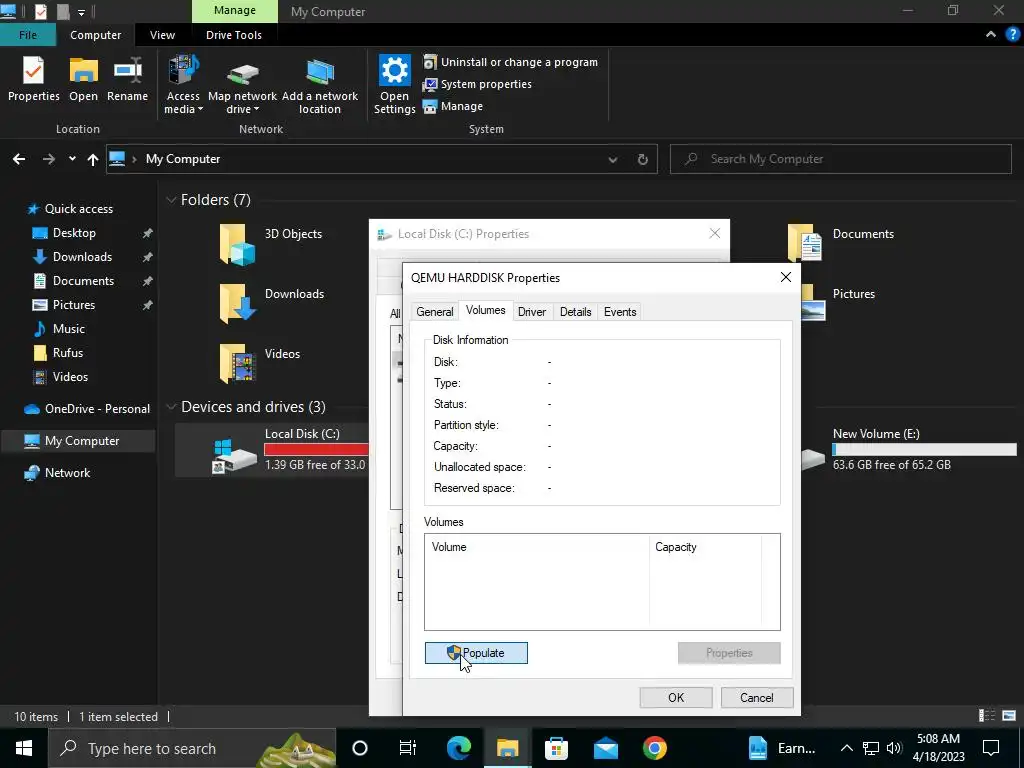The height and width of the screenshot is (768, 1024).
Task: Open Settings via the gear icon
Action: pos(394,85)
